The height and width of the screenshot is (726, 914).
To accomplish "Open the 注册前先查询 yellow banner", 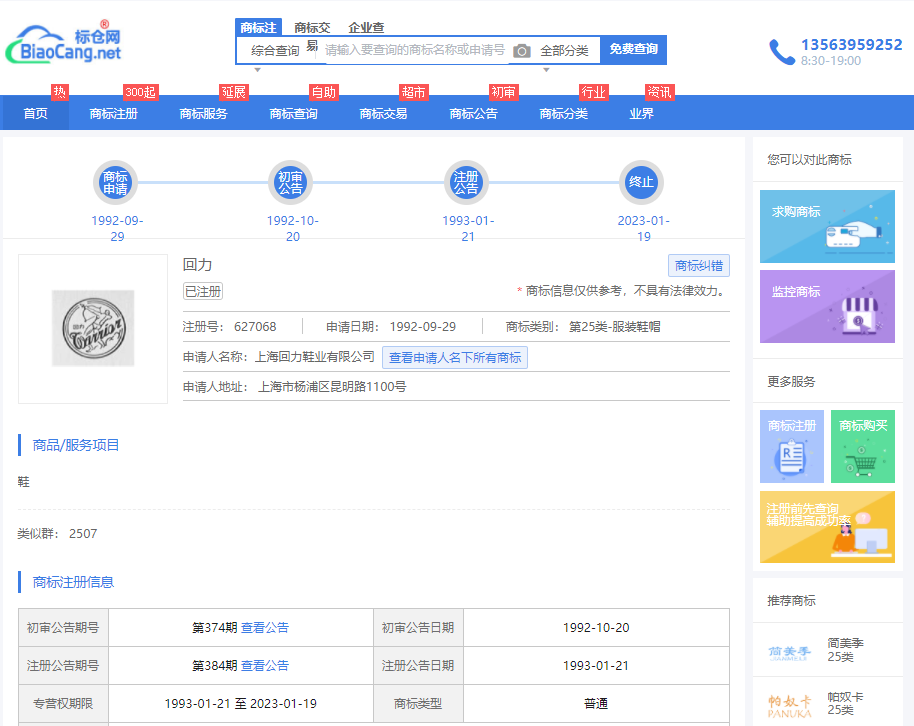I will [827, 527].
